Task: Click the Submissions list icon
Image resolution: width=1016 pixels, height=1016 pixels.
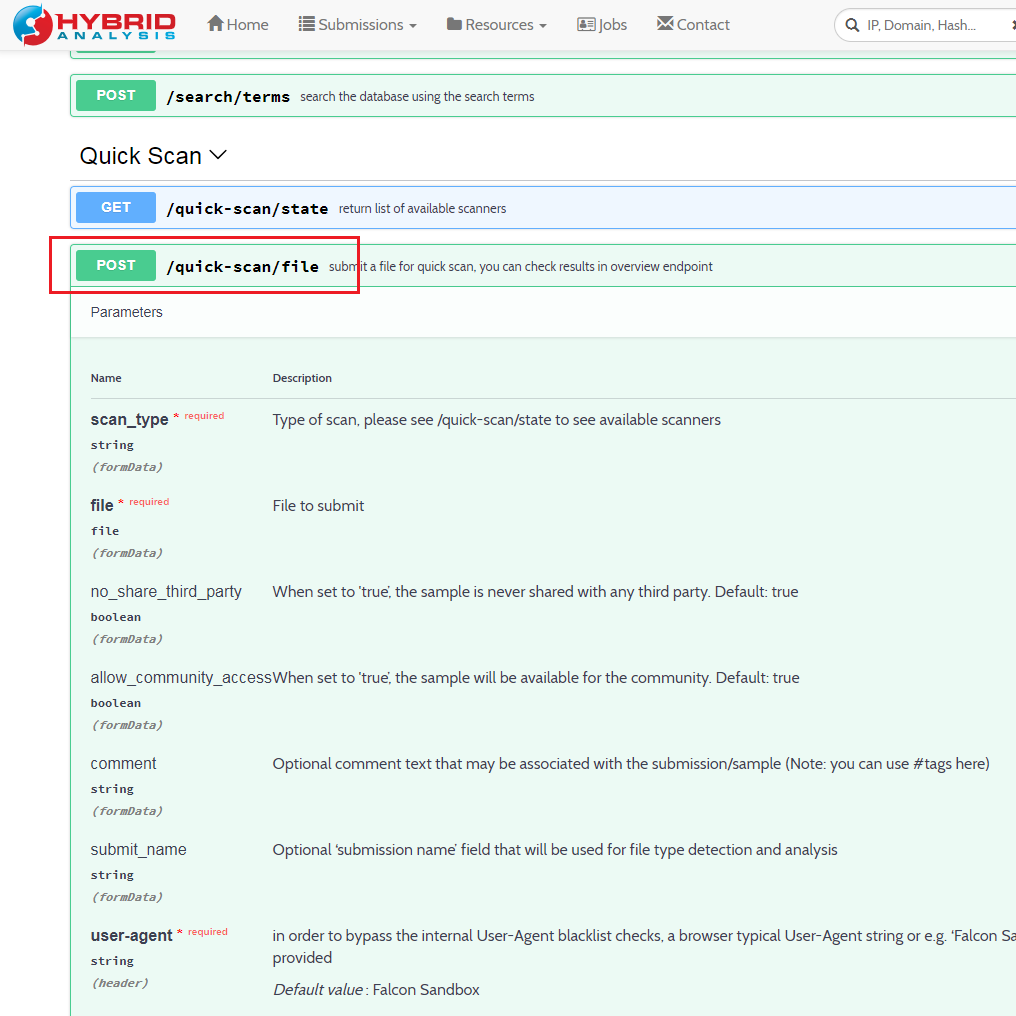Action: pos(306,24)
